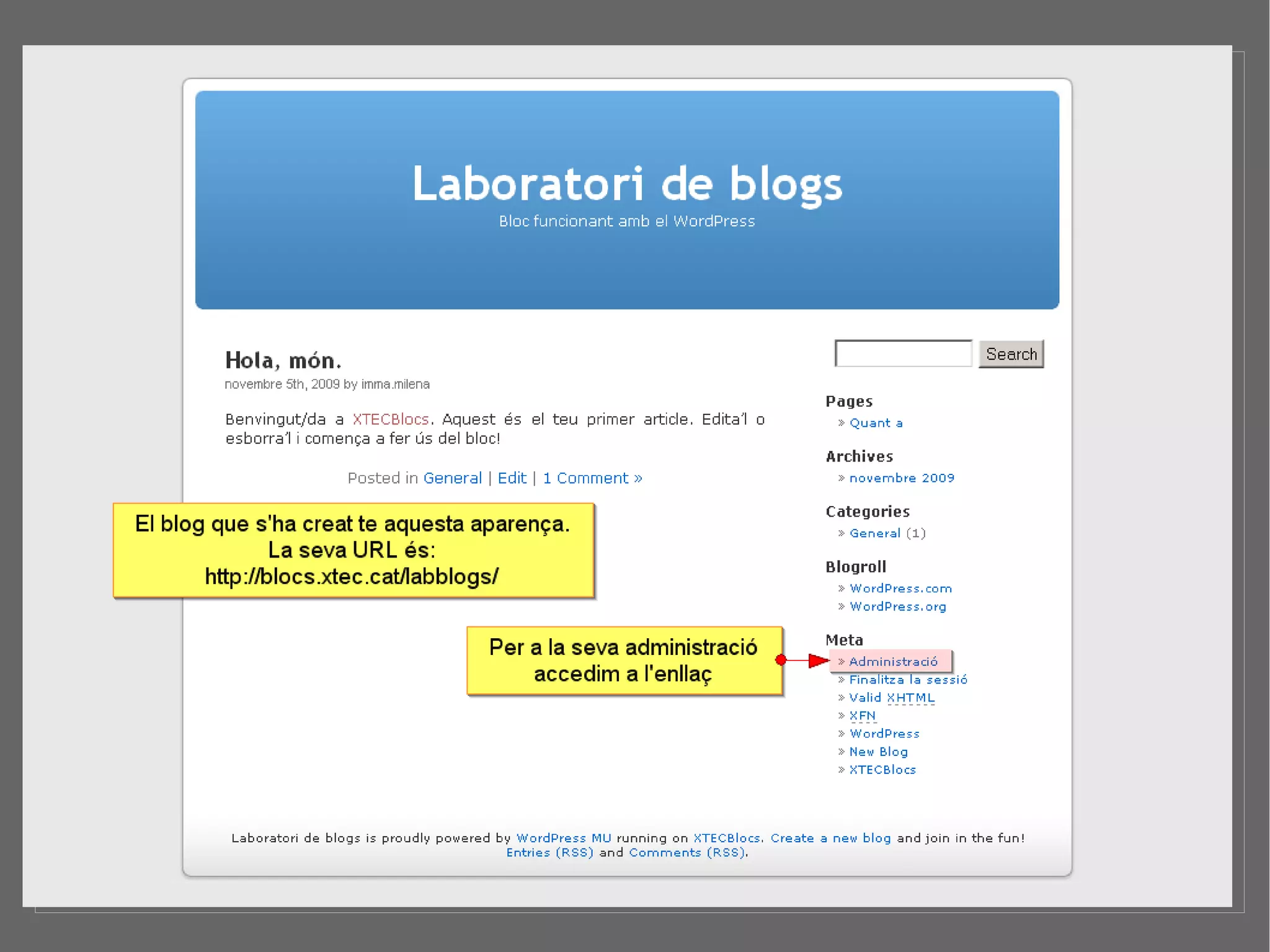Screen dimensions: 1270x952
Task: Open the 'Quant a' page link
Action: click(876, 423)
